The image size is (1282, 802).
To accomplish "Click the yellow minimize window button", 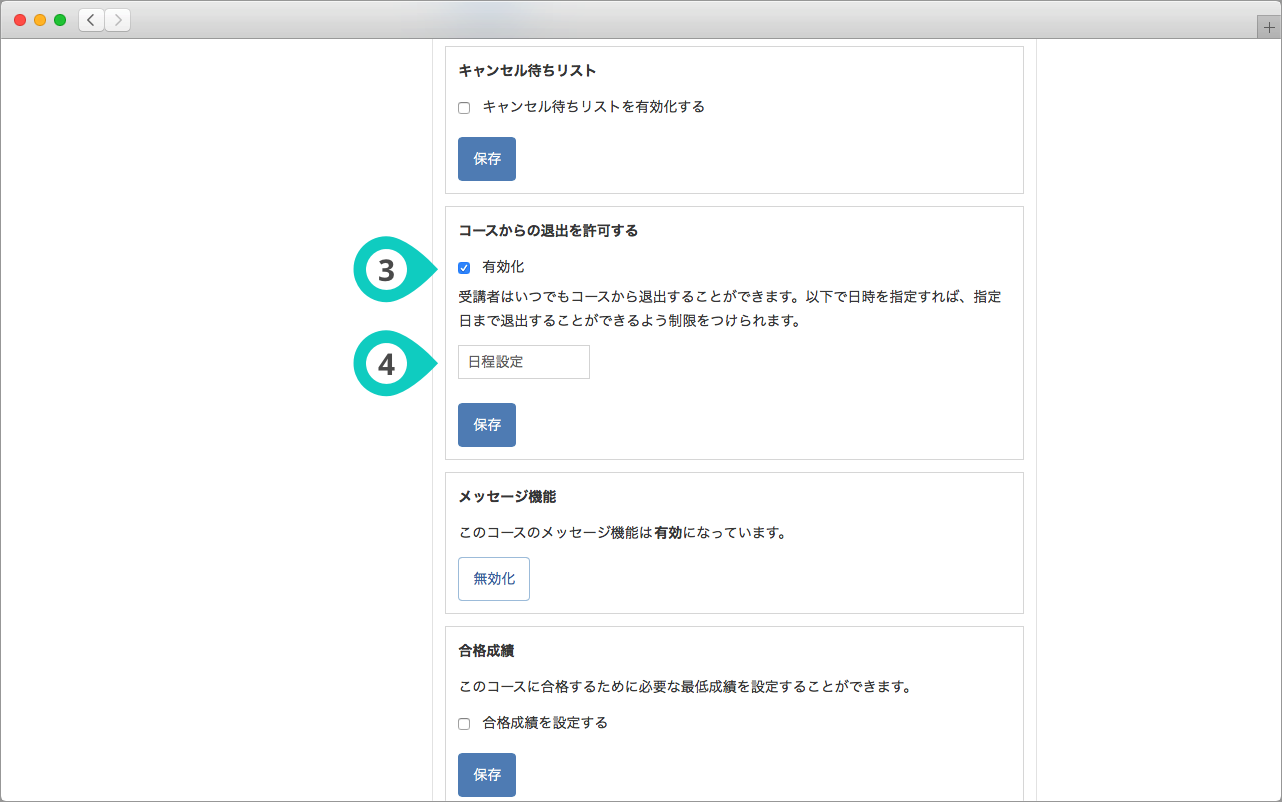I will point(40,20).
